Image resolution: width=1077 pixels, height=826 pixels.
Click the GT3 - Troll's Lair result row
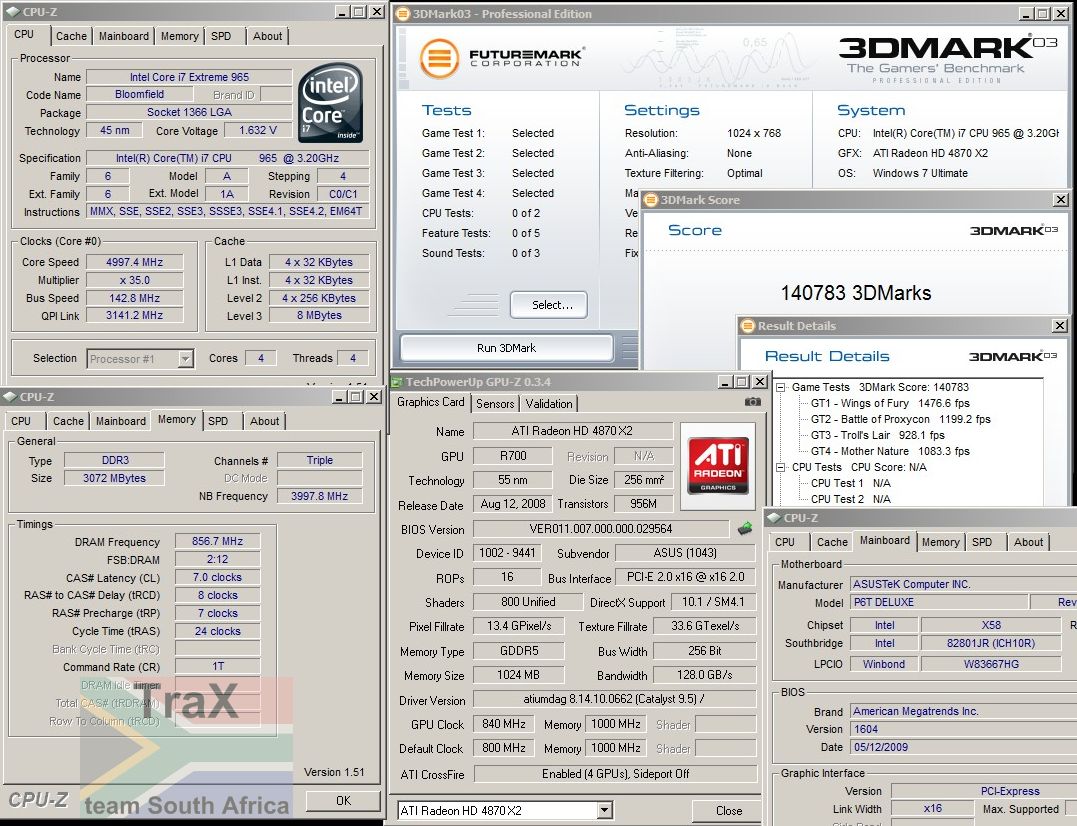point(877,435)
